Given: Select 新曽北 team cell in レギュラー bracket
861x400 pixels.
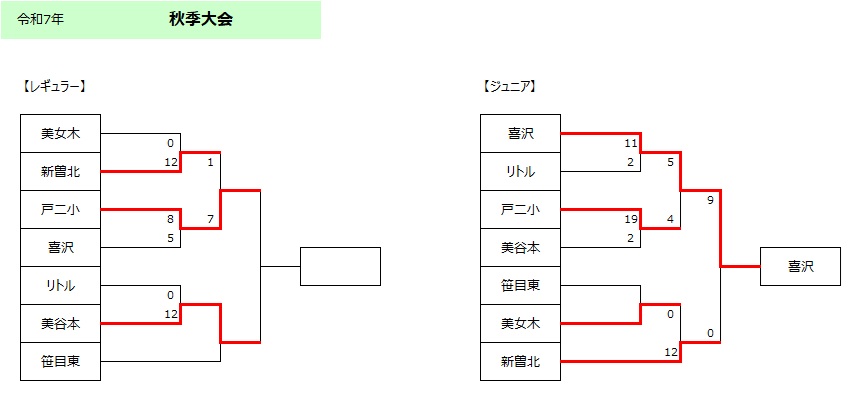Looking at the screenshot, I should pos(60,171).
